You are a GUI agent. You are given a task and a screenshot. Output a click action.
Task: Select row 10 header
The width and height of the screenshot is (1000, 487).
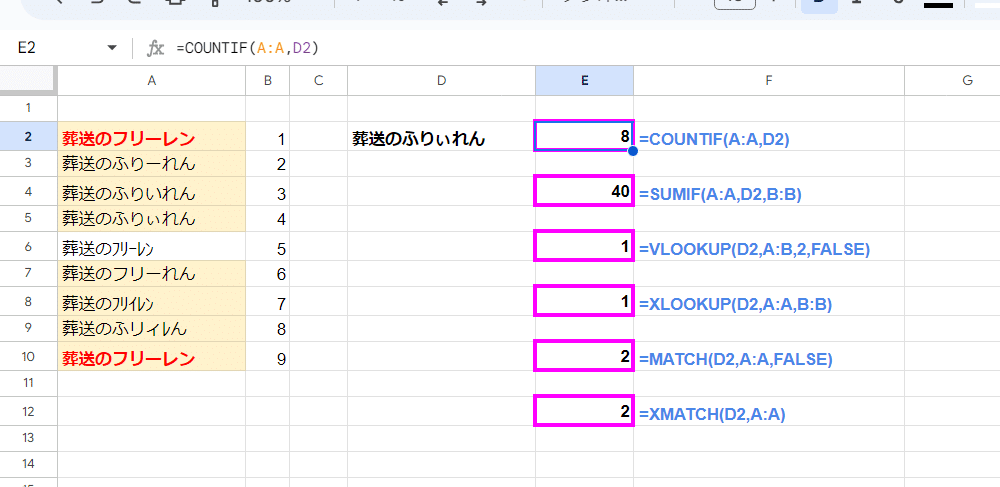tap(29, 356)
